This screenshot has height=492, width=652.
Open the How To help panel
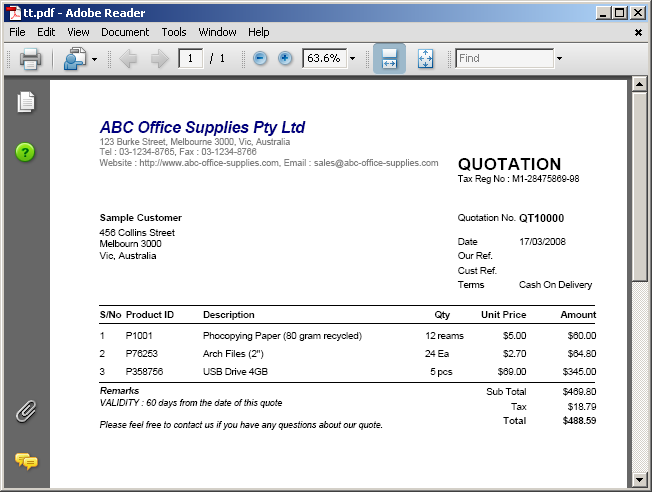26,152
